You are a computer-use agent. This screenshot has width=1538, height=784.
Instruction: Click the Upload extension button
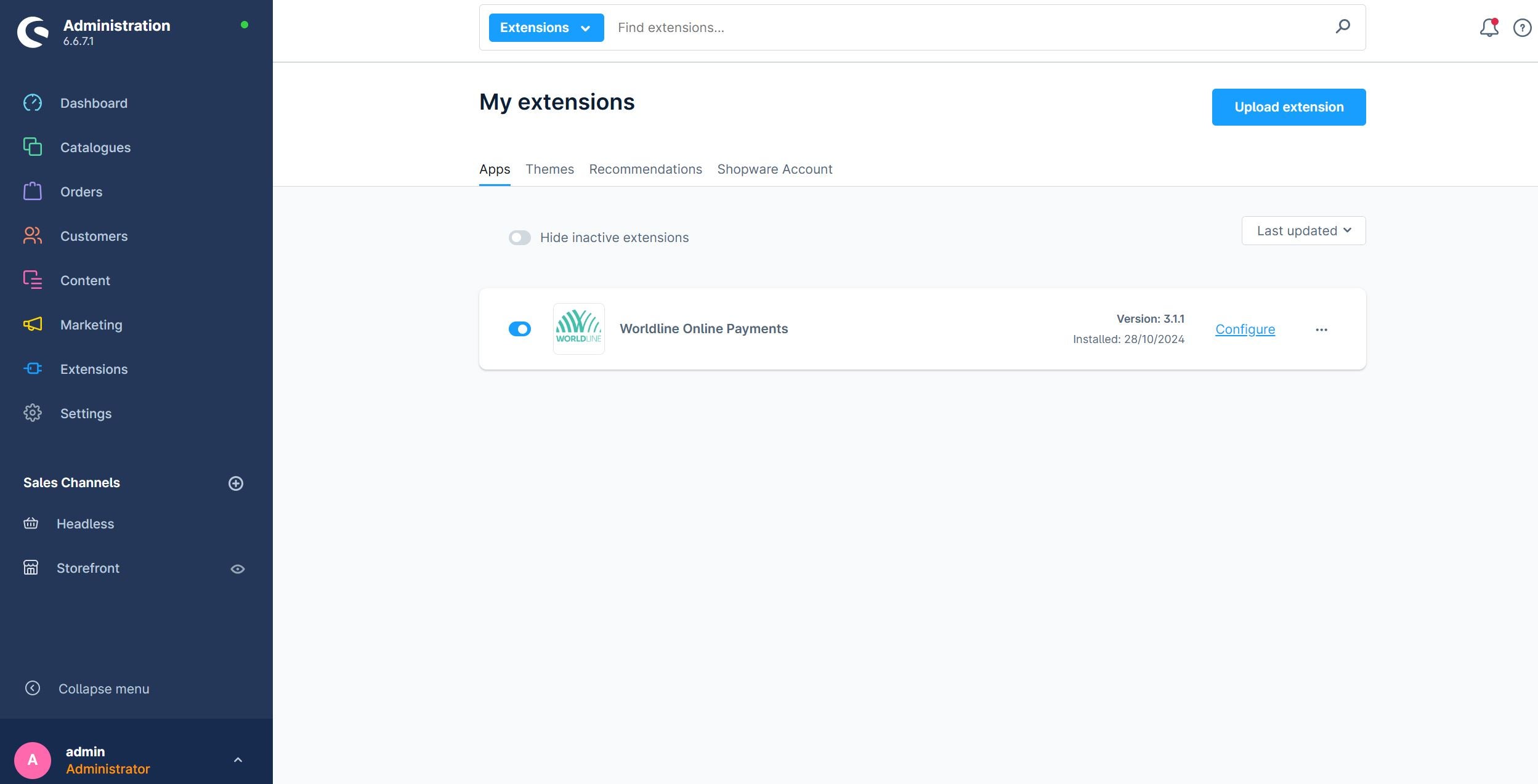point(1288,107)
